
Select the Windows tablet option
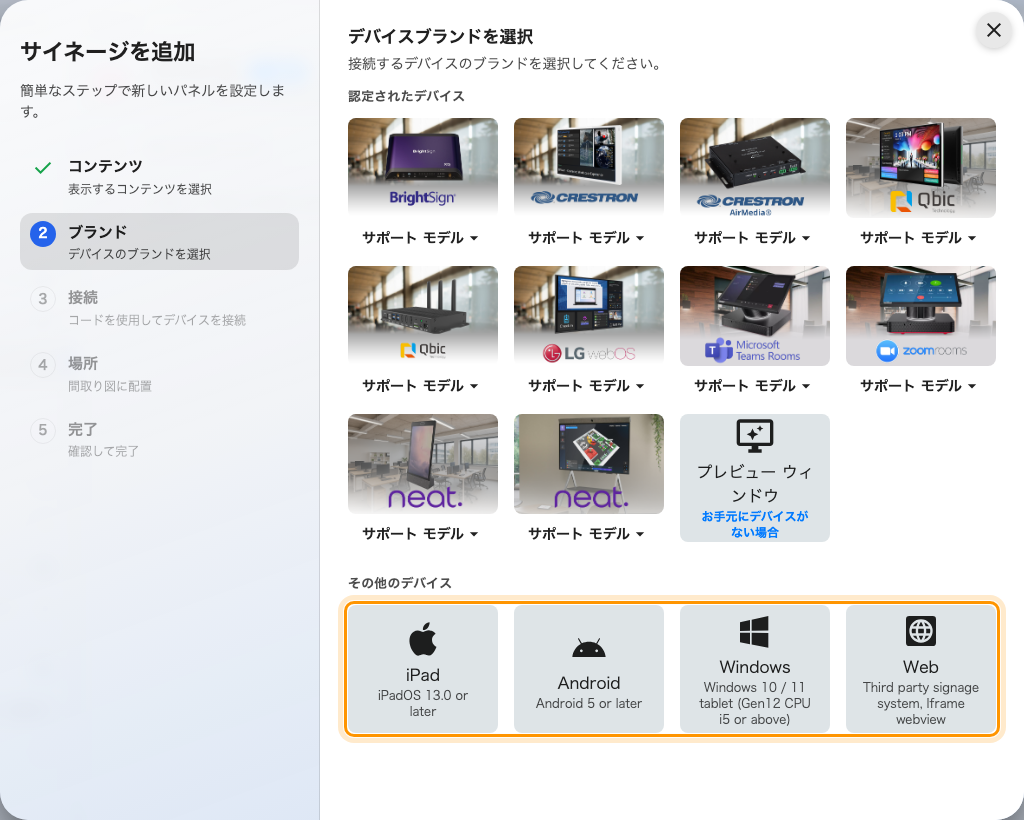point(754,669)
